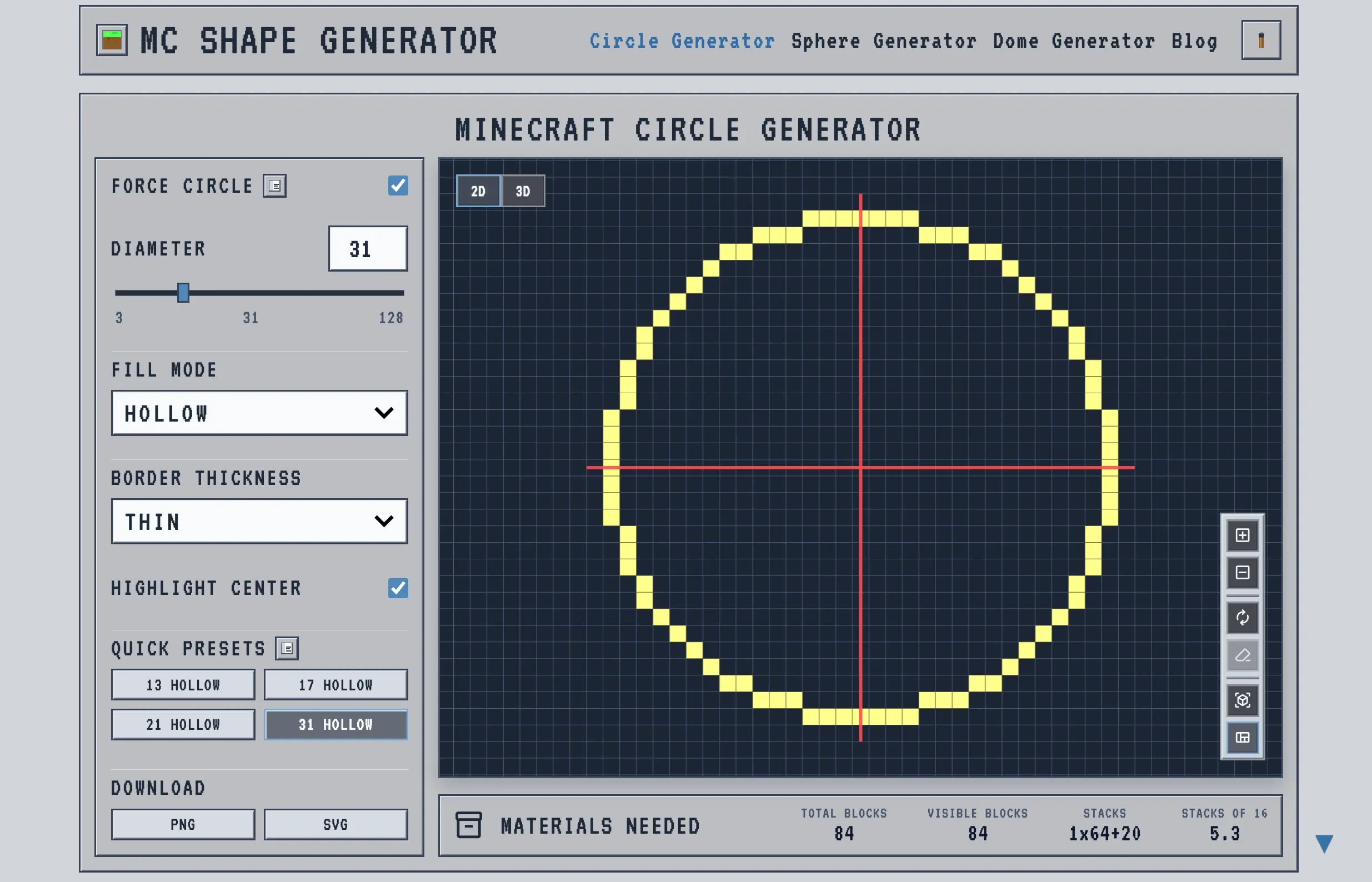The height and width of the screenshot is (882, 1372).
Task: Reset view with the rotate icon
Action: [x=1242, y=618]
